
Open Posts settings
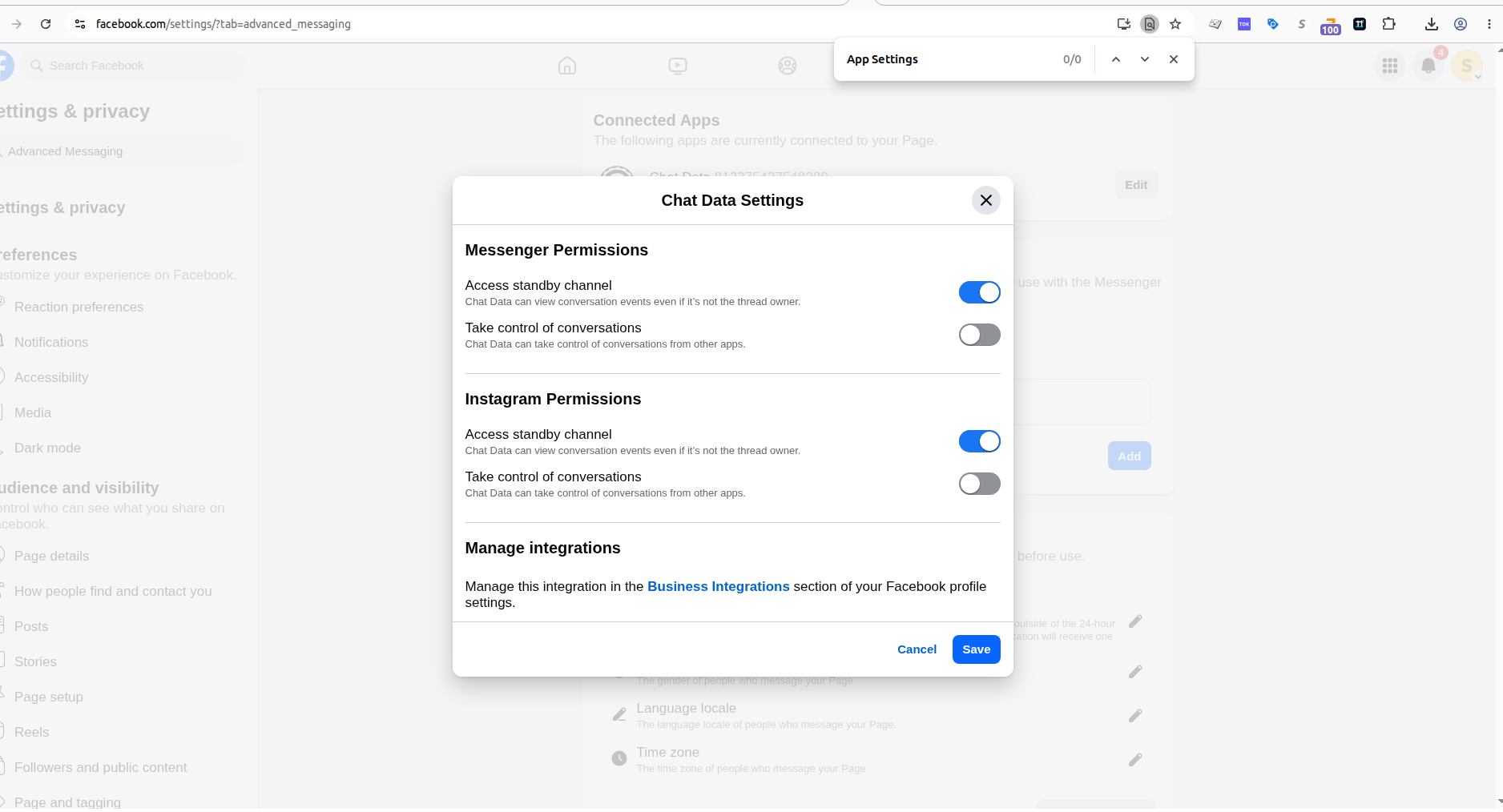(x=31, y=626)
